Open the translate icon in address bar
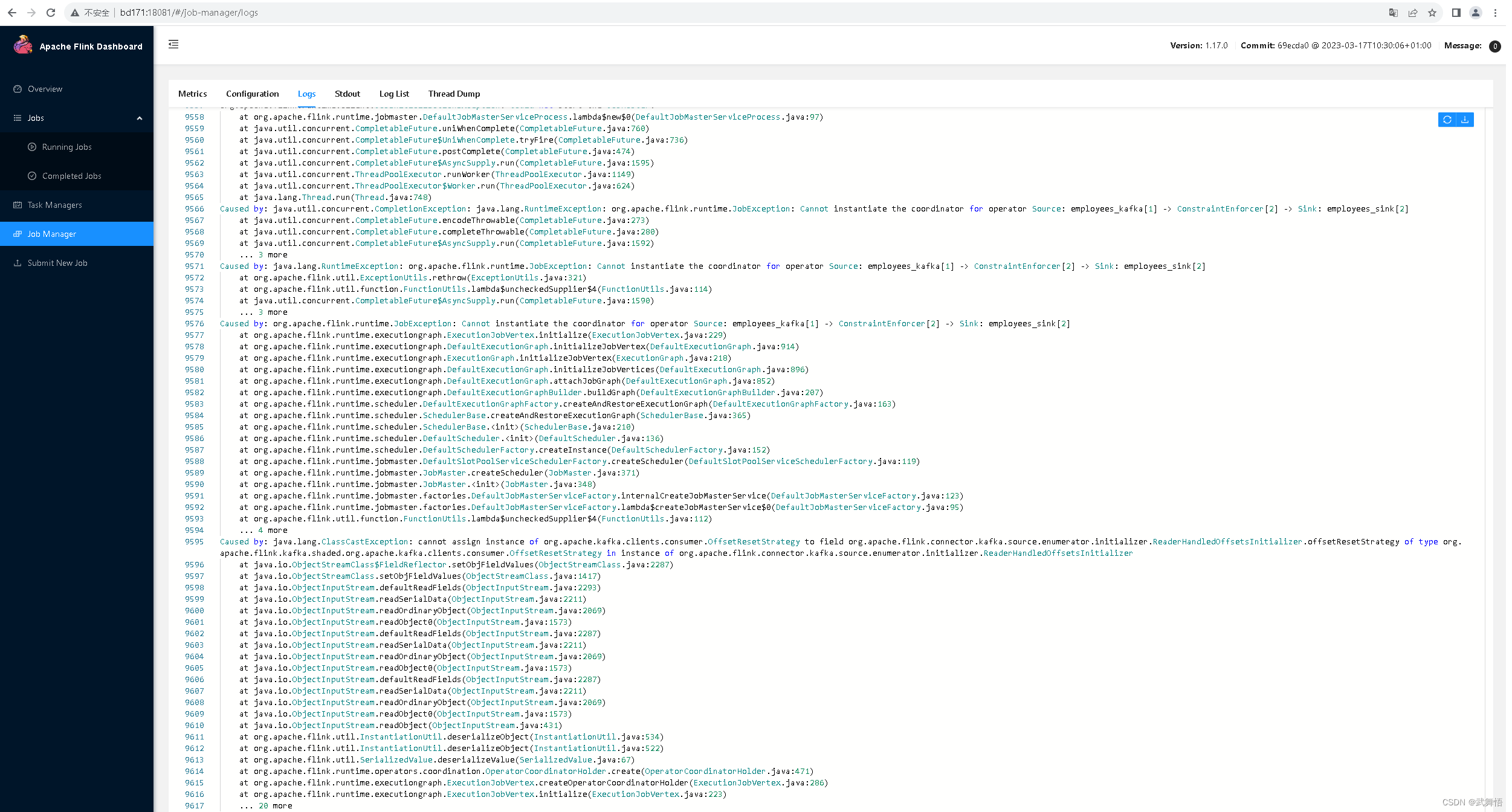This screenshot has height=812, width=1512. click(x=1394, y=13)
